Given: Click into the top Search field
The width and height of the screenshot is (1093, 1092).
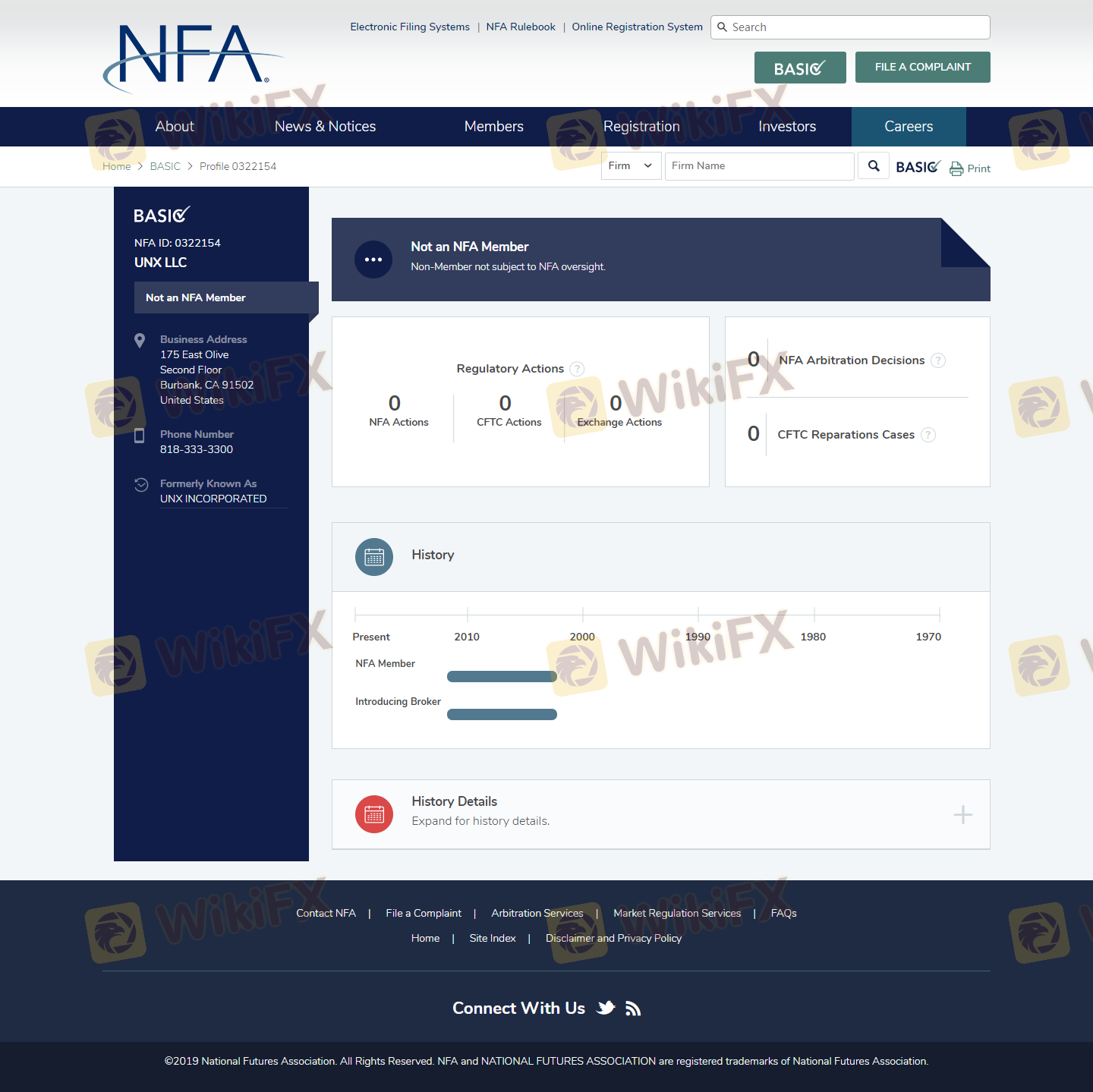Looking at the screenshot, I should pos(850,27).
